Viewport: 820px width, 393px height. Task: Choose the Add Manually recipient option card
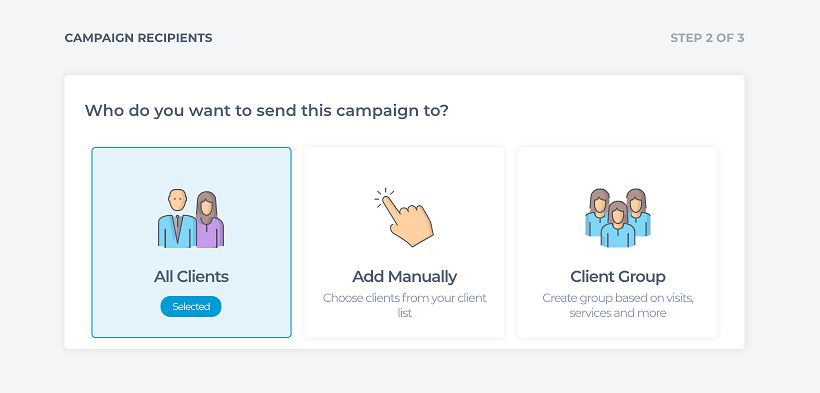click(404, 242)
